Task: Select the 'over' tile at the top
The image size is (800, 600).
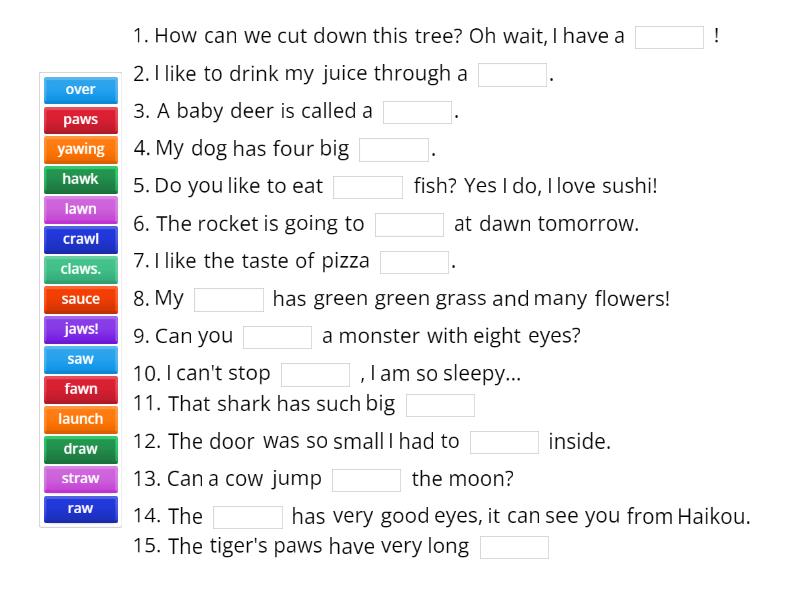Action: tap(80, 89)
